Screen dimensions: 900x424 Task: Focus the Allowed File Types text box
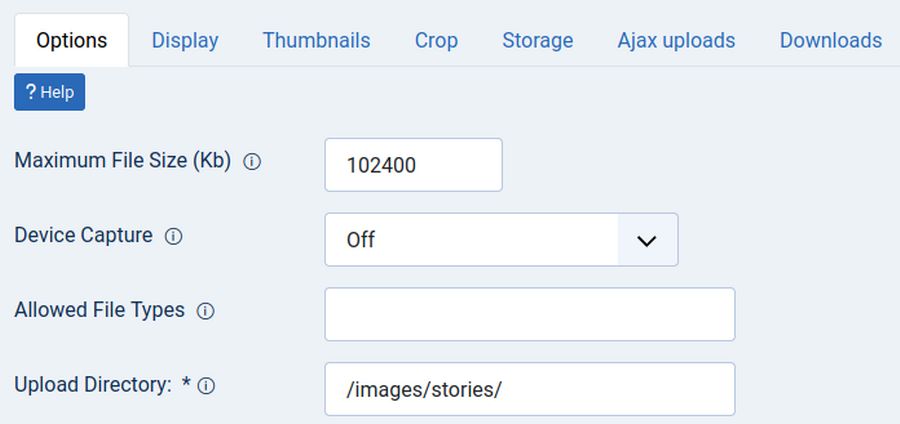(x=529, y=314)
